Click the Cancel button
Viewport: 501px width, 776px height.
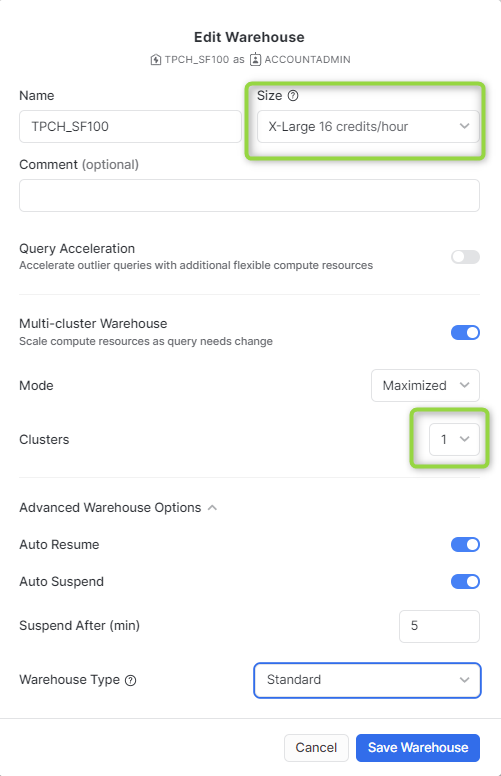[x=316, y=748]
